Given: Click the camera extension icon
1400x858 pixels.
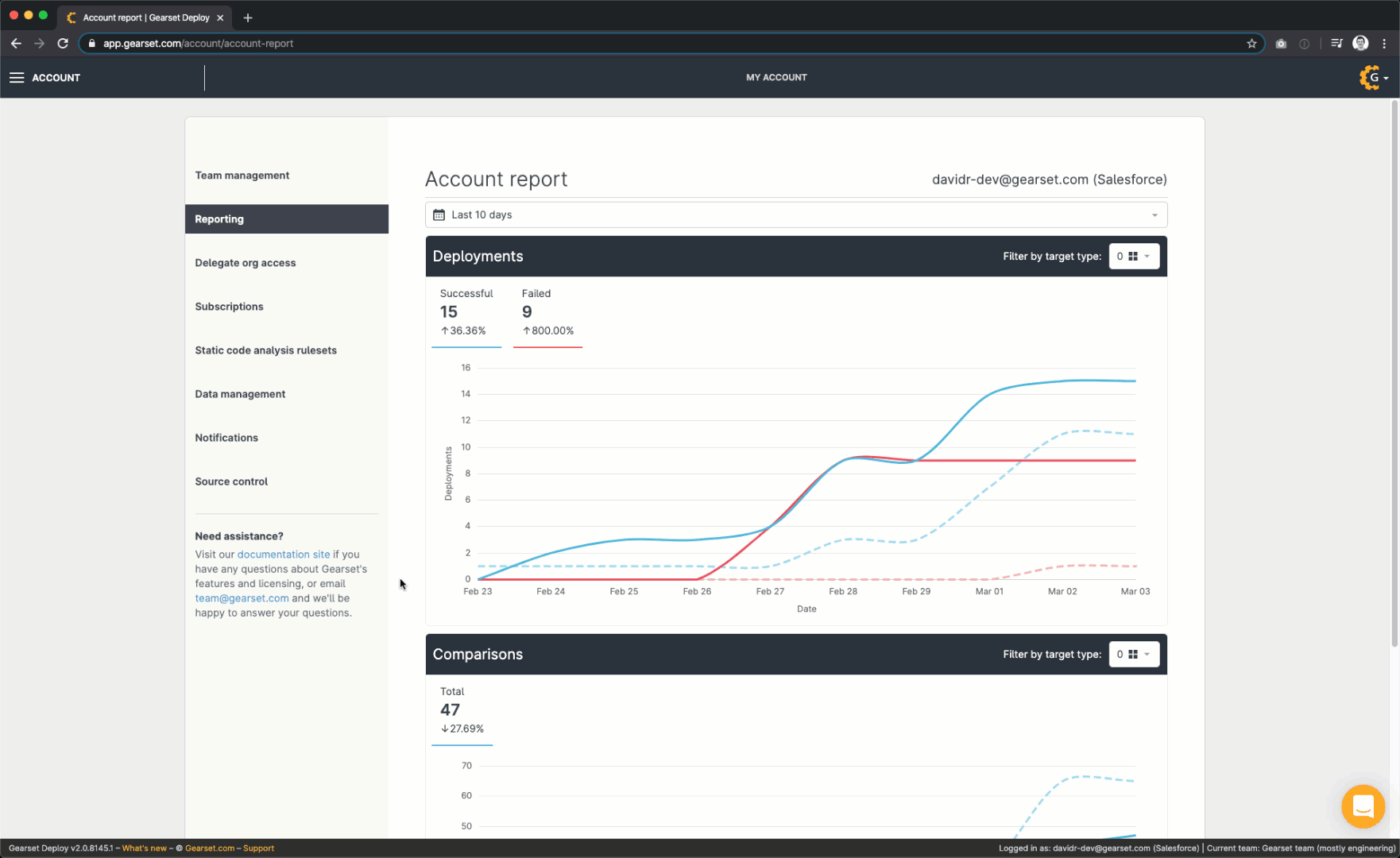Looking at the screenshot, I should [x=1281, y=44].
